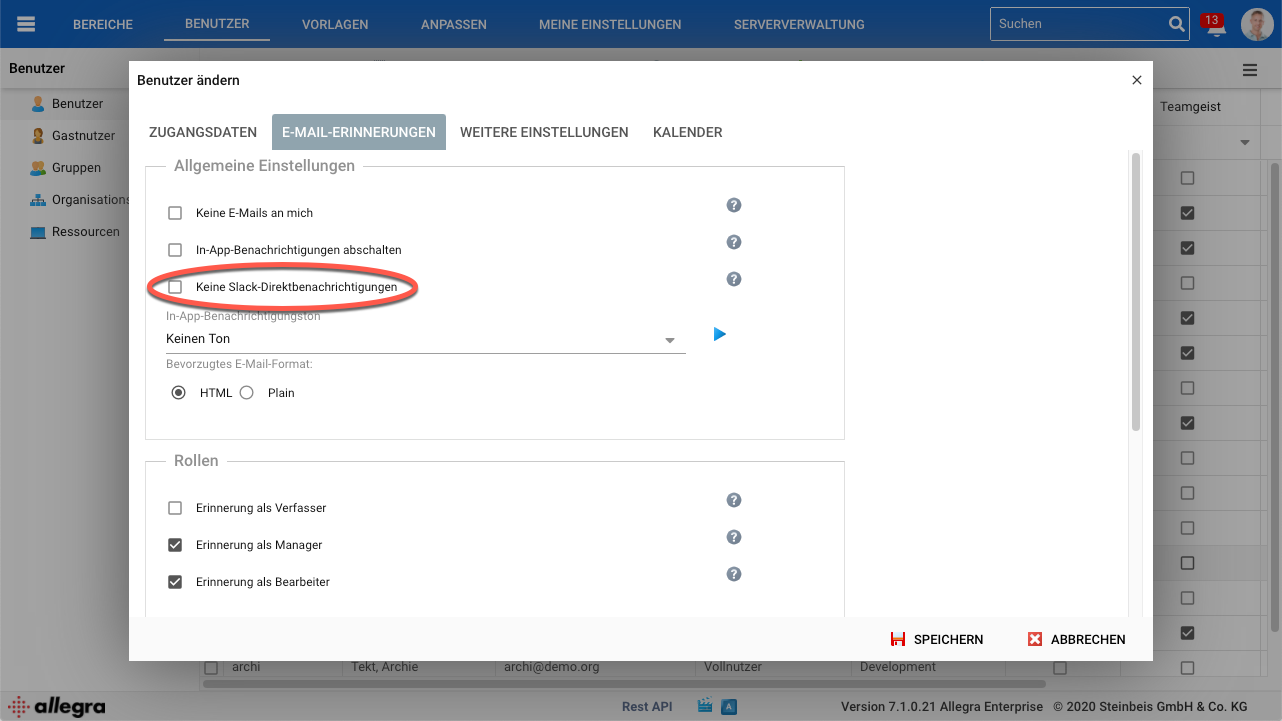Open the Weitere Einstellungen tab

pos(544,132)
